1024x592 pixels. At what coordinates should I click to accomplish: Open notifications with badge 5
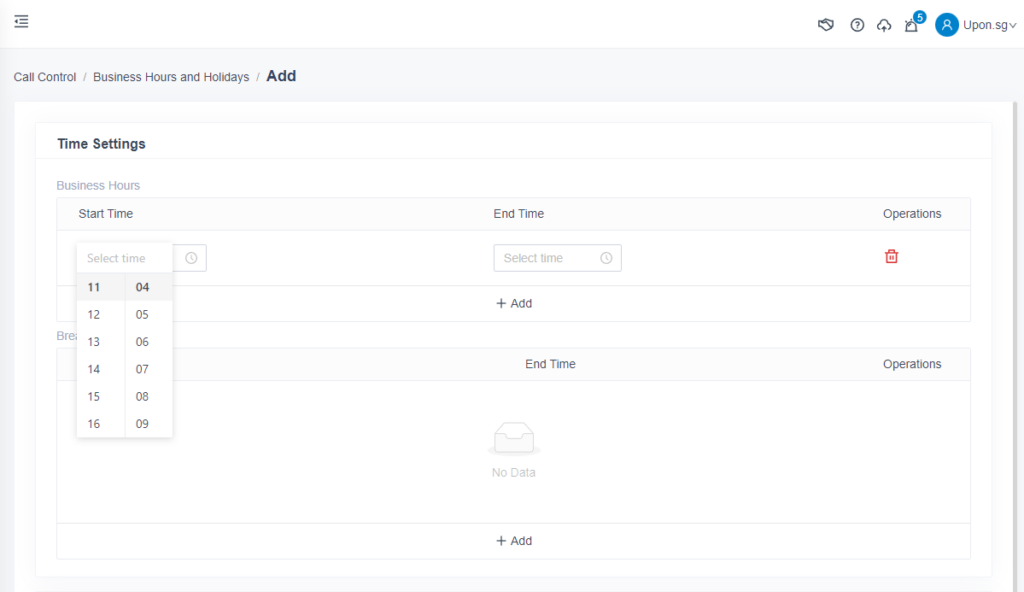point(911,25)
